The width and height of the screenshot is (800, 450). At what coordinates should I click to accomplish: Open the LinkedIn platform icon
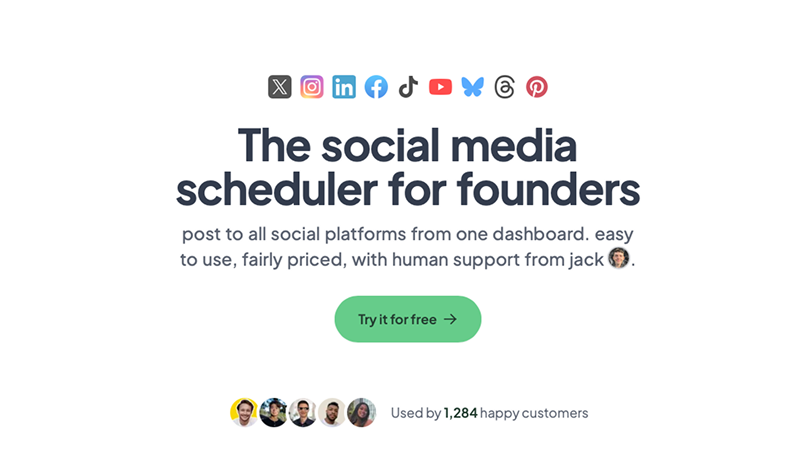point(344,87)
